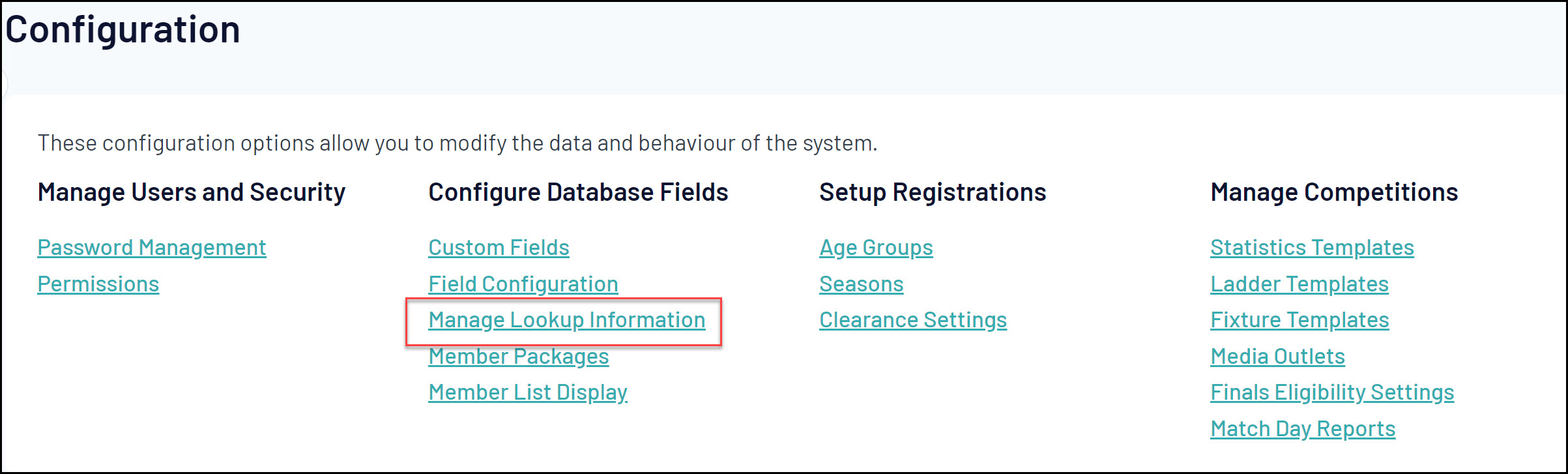Click the Match Day Reports link
1568x474 pixels.
1303,429
